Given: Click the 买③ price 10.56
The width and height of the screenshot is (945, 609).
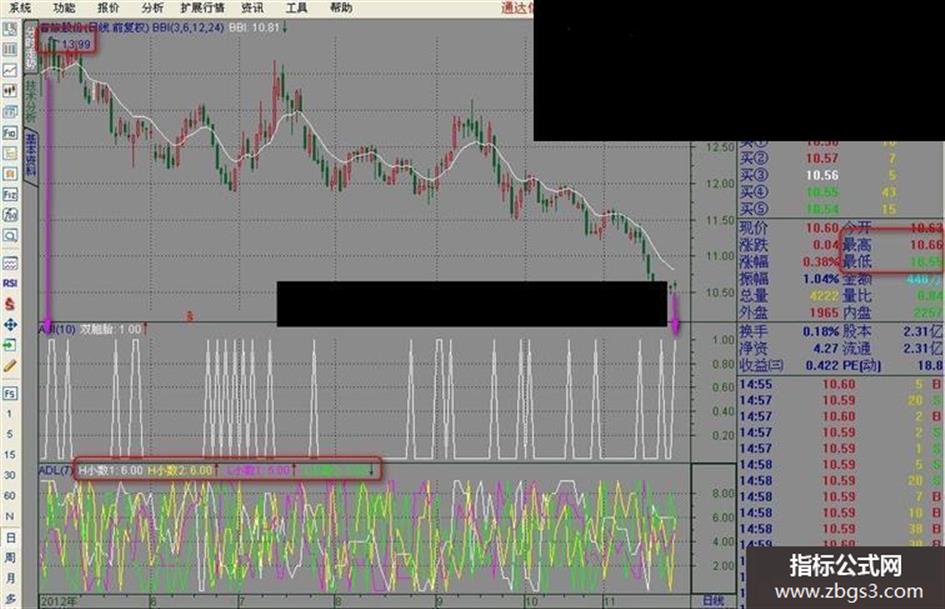Looking at the screenshot, I should tap(822, 175).
